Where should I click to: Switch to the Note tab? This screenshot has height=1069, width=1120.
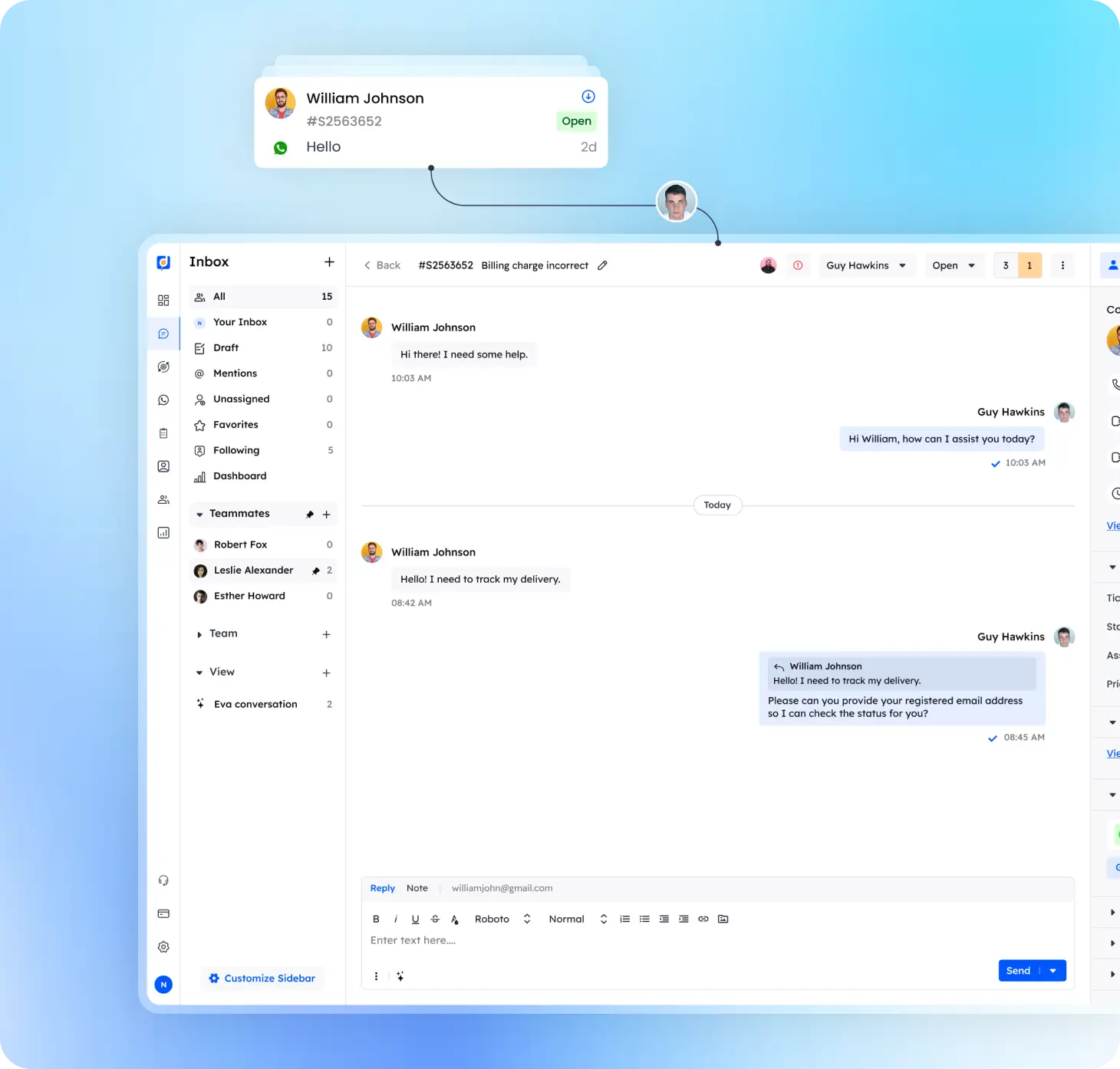(x=417, y=888)
